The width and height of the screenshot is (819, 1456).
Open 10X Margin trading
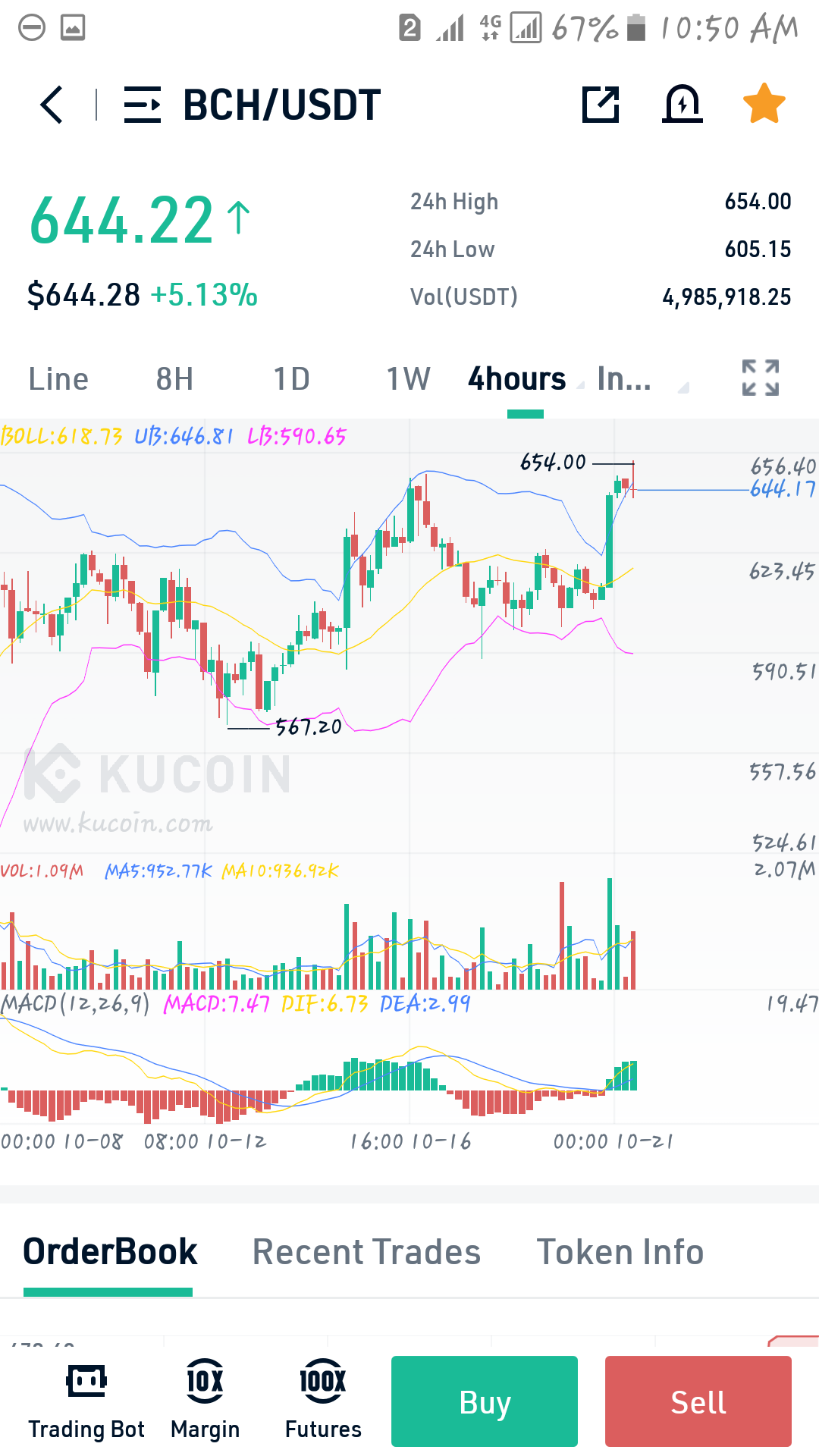point(205,1401)
